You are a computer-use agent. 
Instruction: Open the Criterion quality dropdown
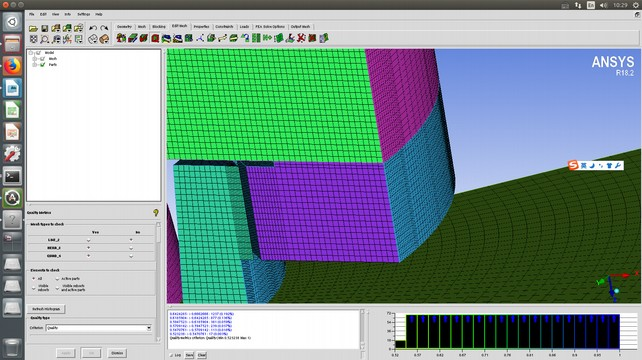coord(99,328)
